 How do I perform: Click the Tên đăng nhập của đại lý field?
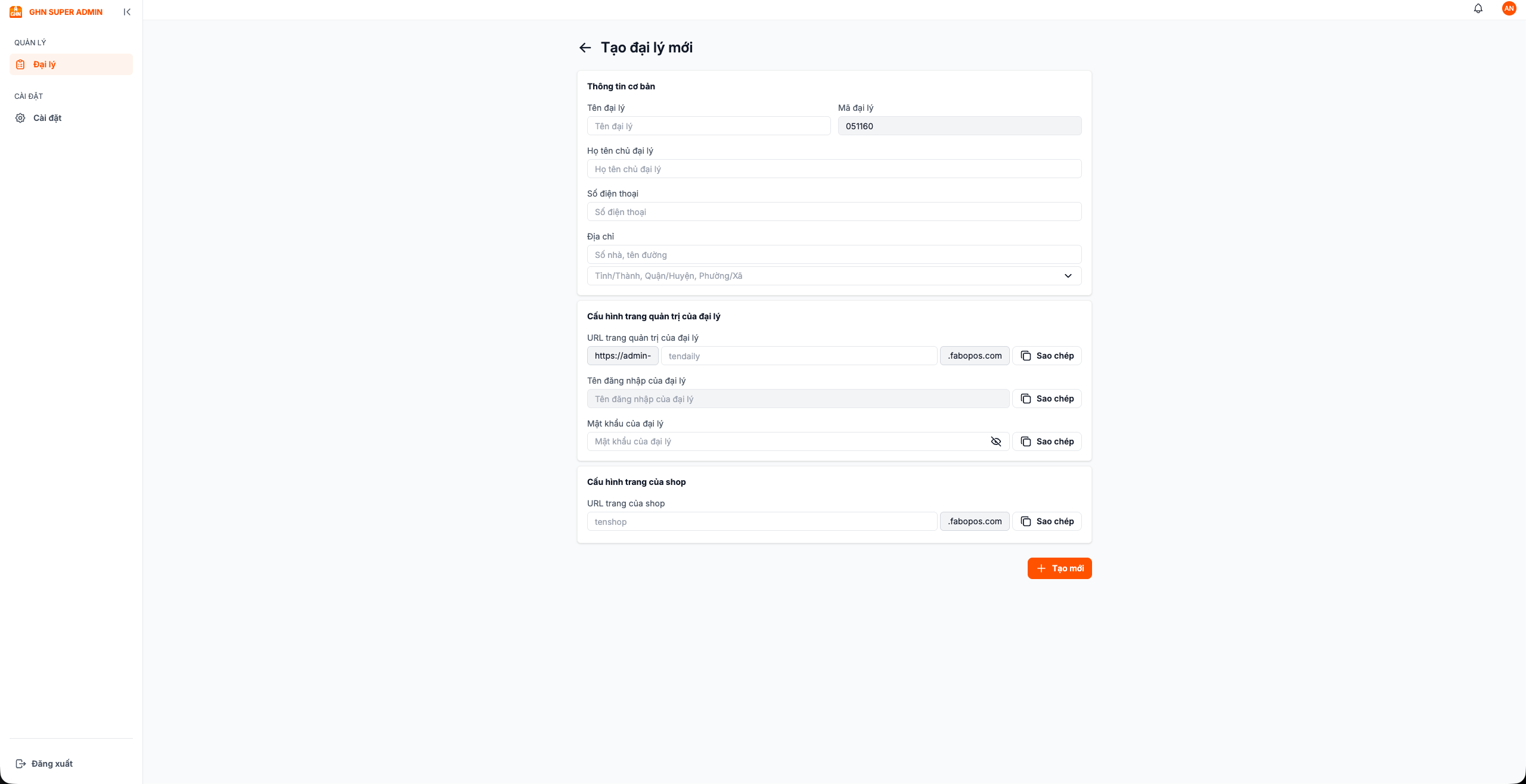click(x=798, y=399)
